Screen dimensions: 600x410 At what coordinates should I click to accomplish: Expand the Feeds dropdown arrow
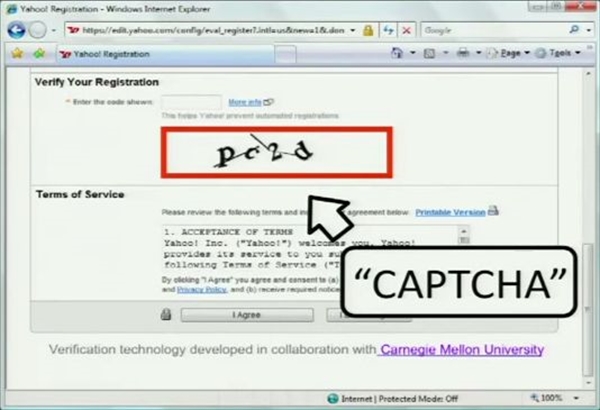click(x=445, y=53)
